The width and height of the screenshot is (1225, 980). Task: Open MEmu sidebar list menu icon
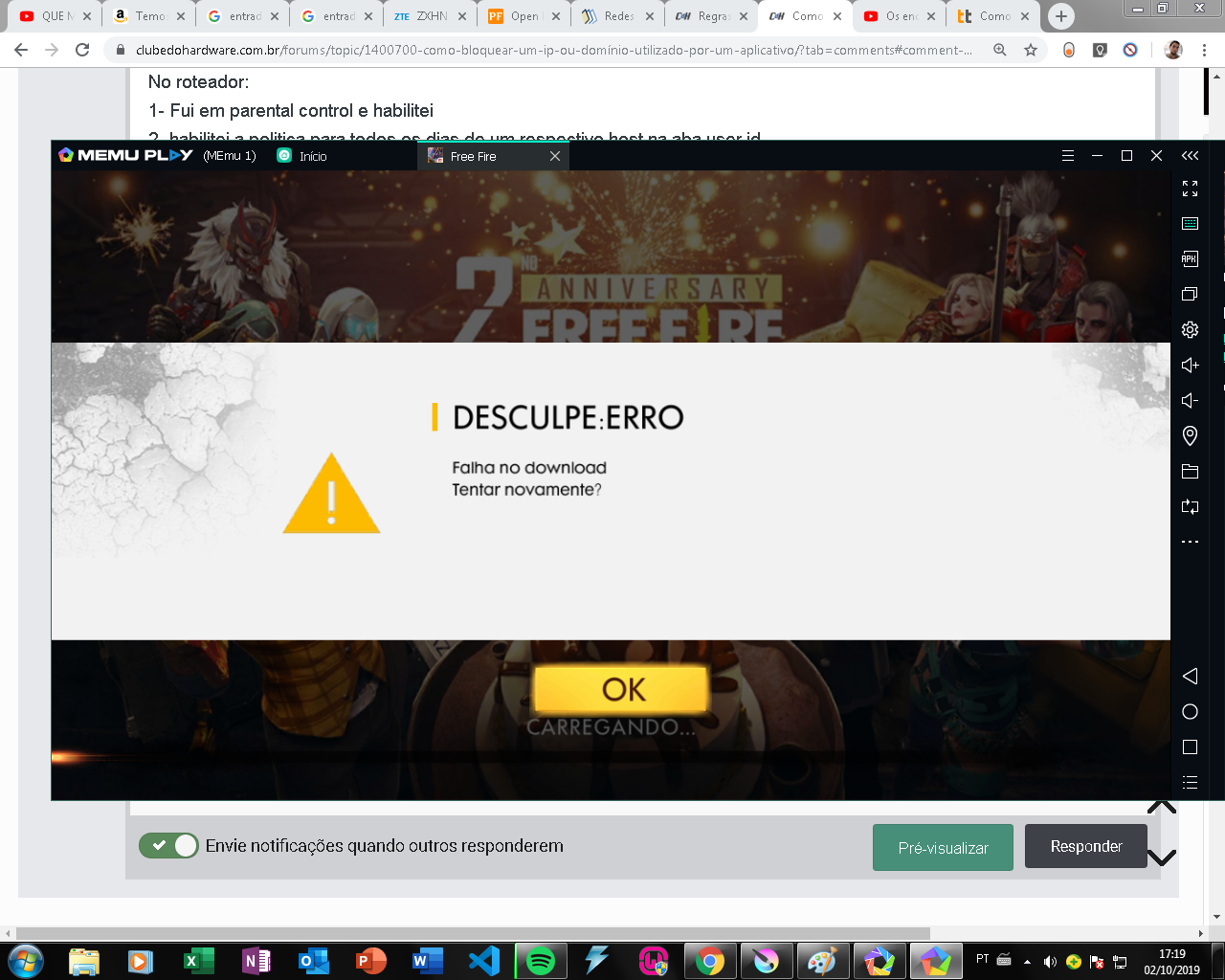(x=1190, y=782)
